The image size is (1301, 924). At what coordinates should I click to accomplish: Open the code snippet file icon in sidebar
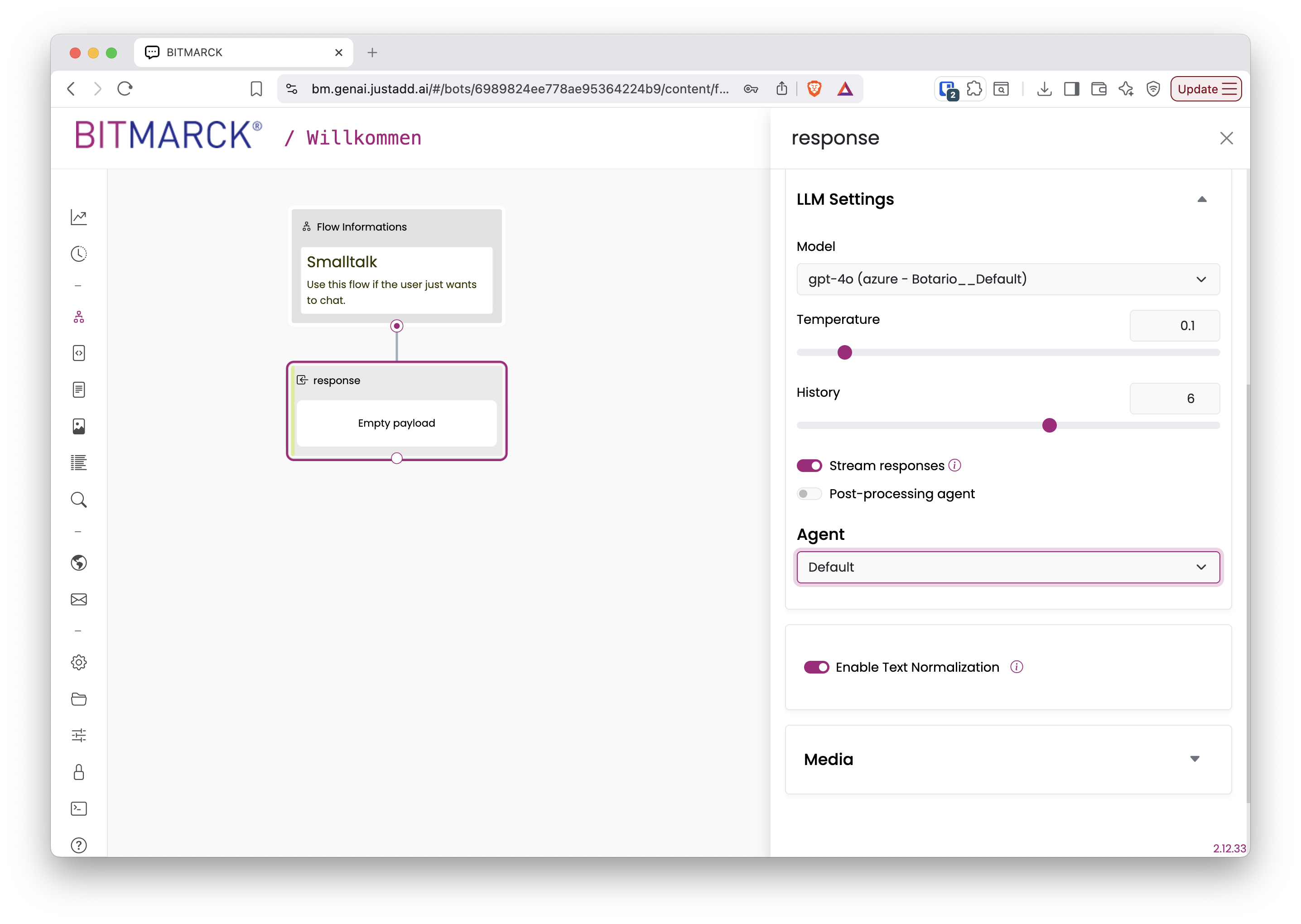click(78, 353)
